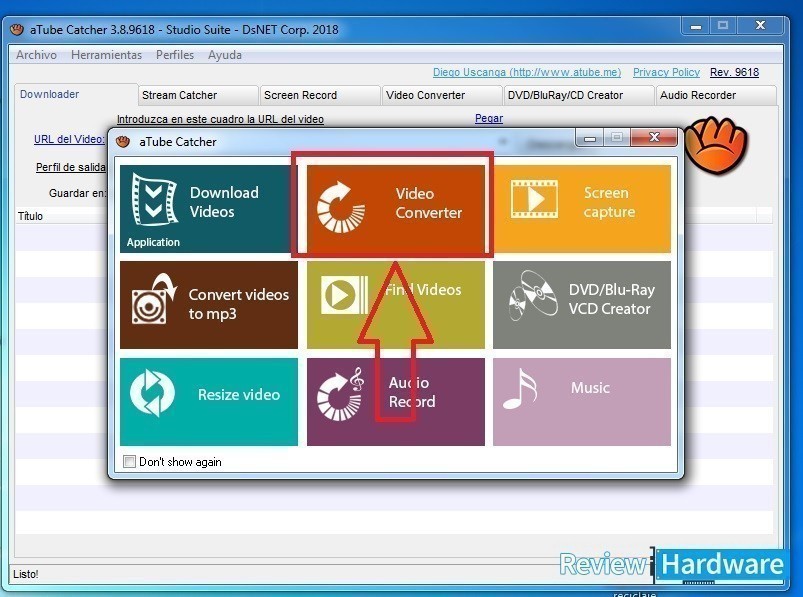Click the Video Converter tile label
Image resolution: width=803 pixels, height=597 pixels.
429,203
